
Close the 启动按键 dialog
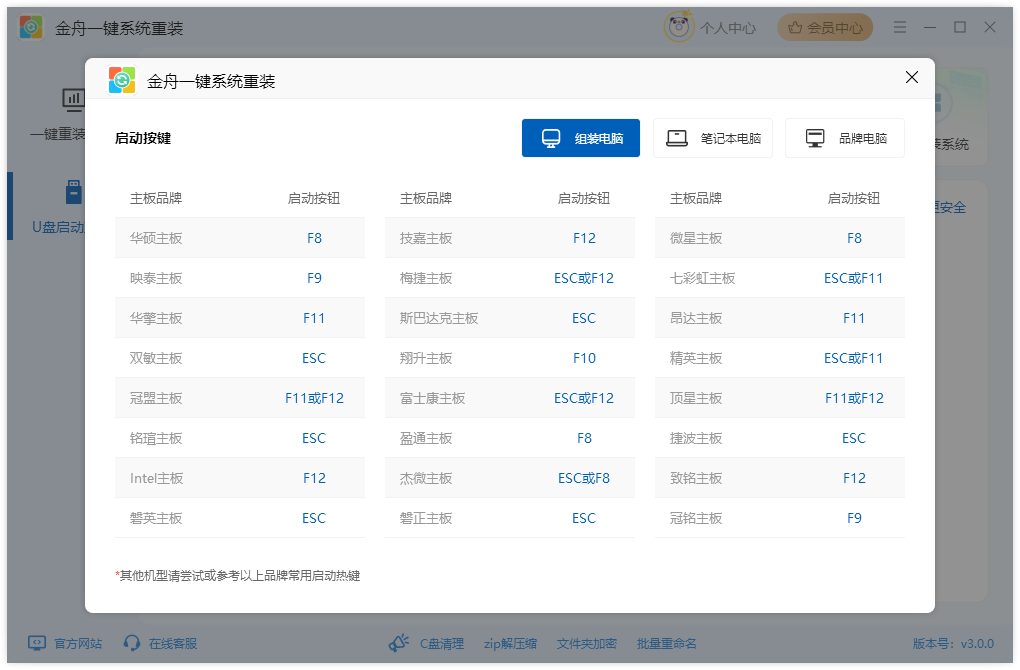(x=911, y=77)
